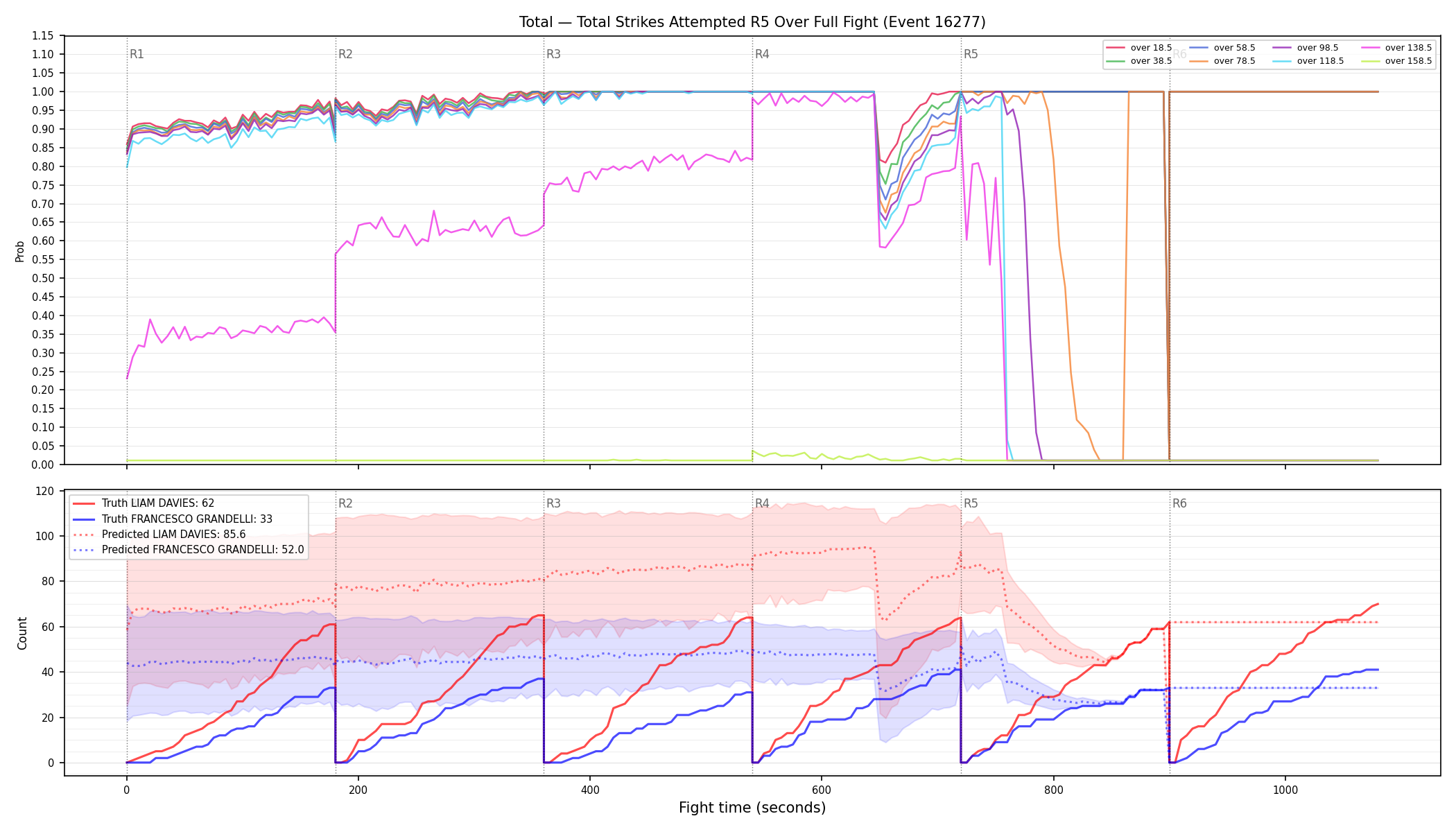
Task: Click the chart title mentioning Event 16277
Action: [x=752, y=22]
